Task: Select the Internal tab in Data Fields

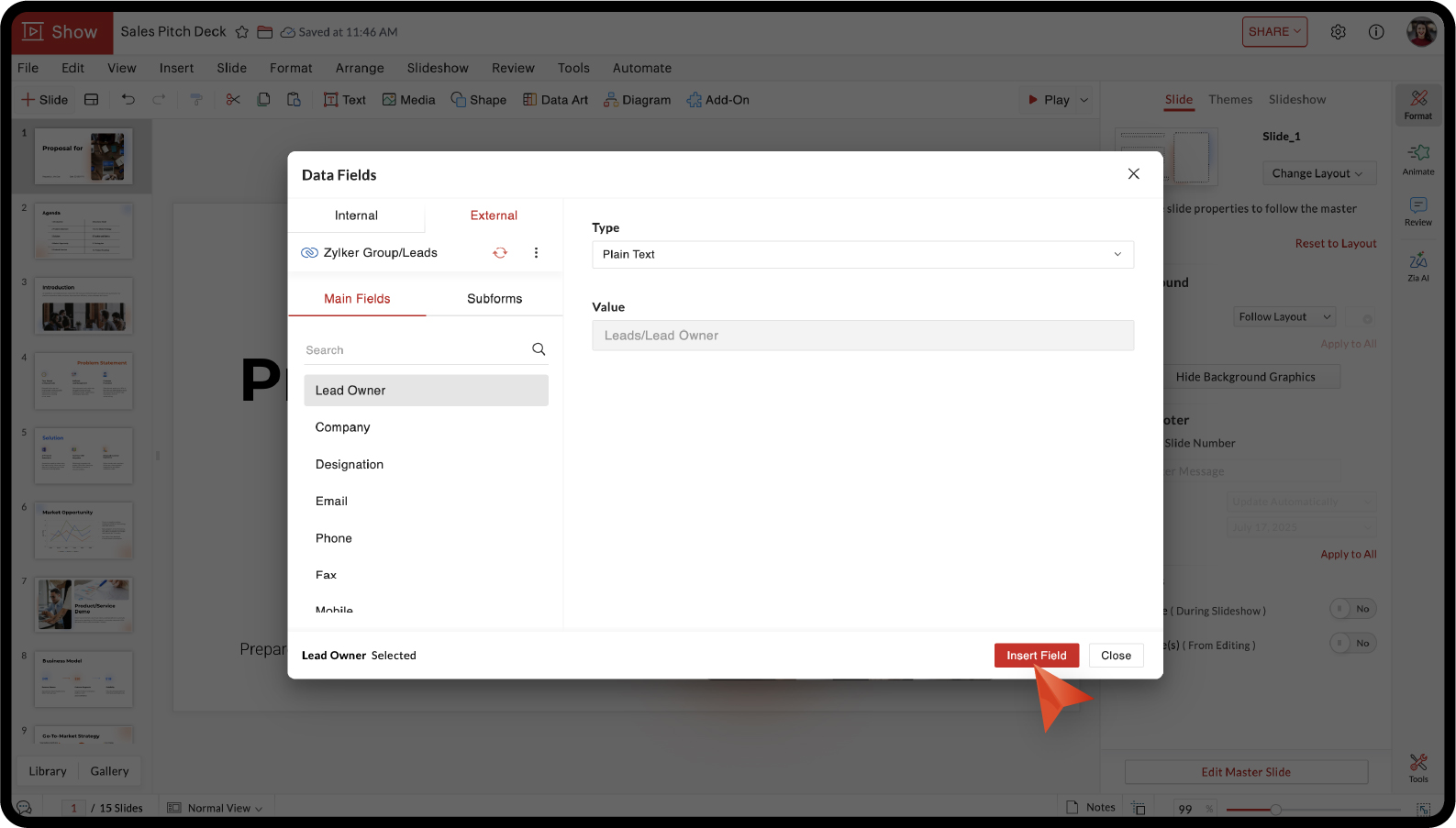Action: 356,215
